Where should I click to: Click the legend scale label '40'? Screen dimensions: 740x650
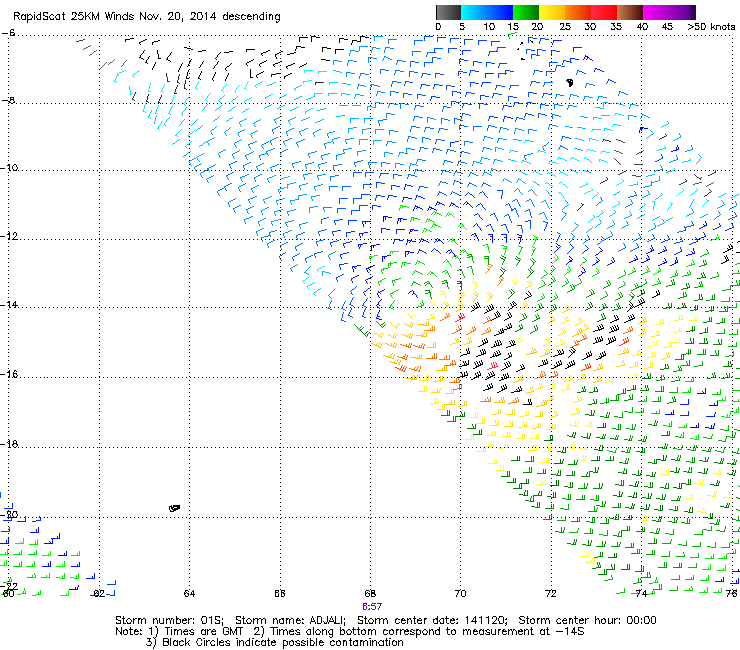click(642, 27)
